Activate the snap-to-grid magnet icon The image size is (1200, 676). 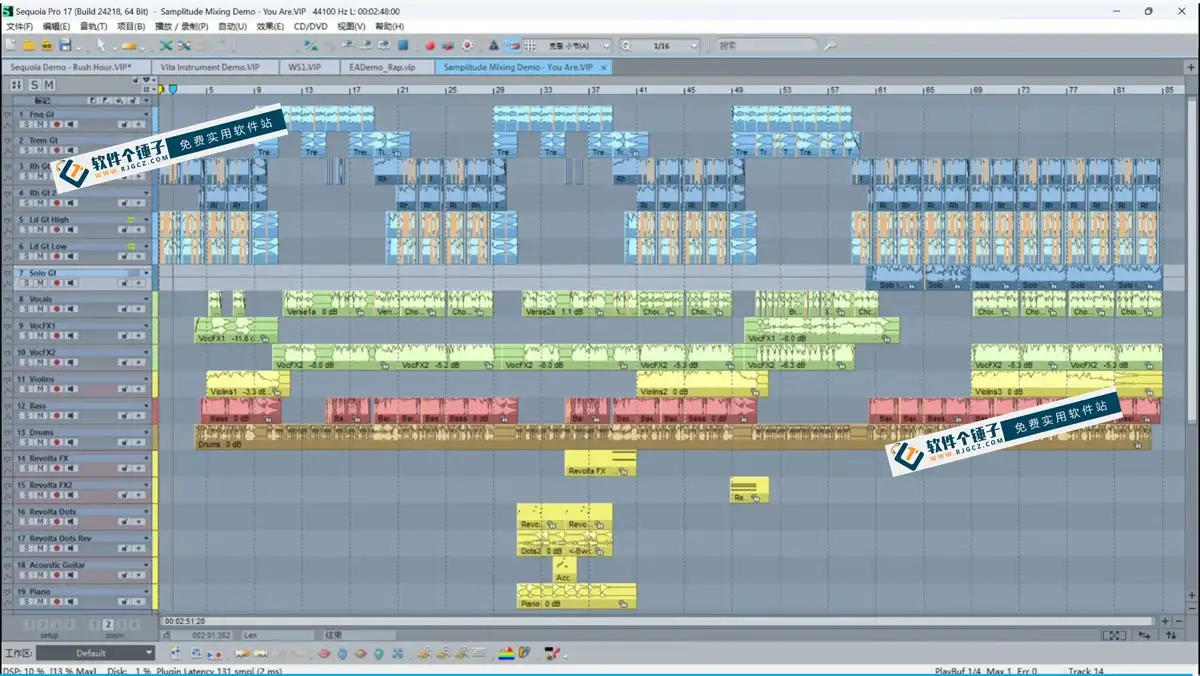(511, 45)
